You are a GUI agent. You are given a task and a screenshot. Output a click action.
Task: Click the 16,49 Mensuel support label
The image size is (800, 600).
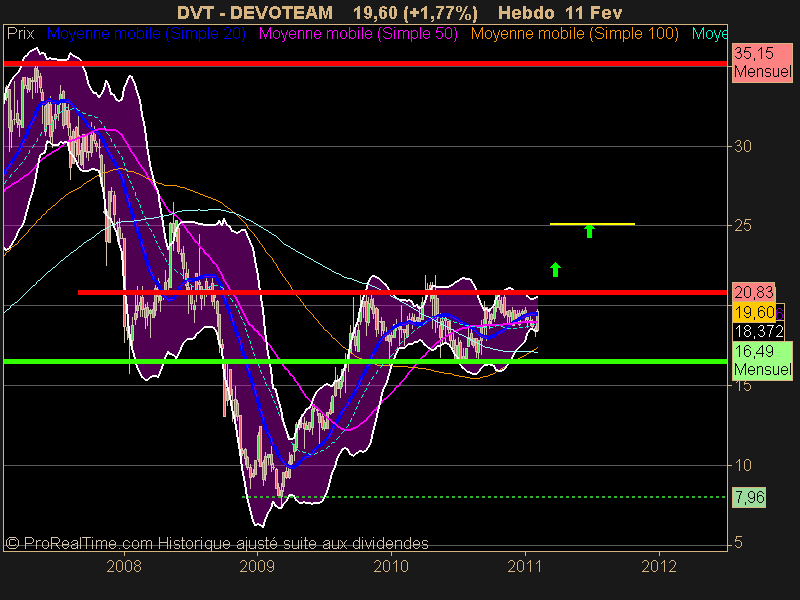click(762, 360)
